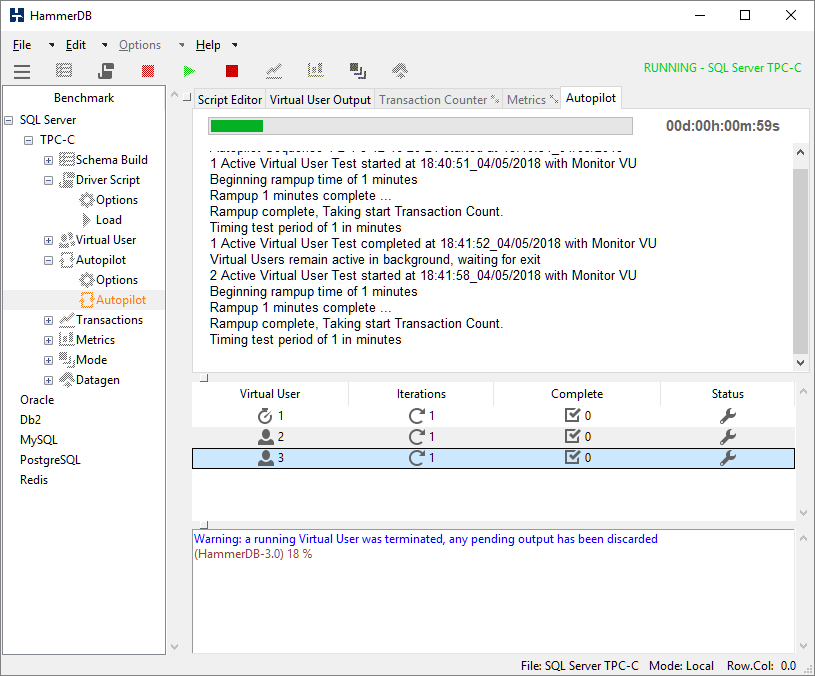Click the gear icon beside Driver Script Options
This screenshot has height=676, width=815.
click(x=87, y=200)
